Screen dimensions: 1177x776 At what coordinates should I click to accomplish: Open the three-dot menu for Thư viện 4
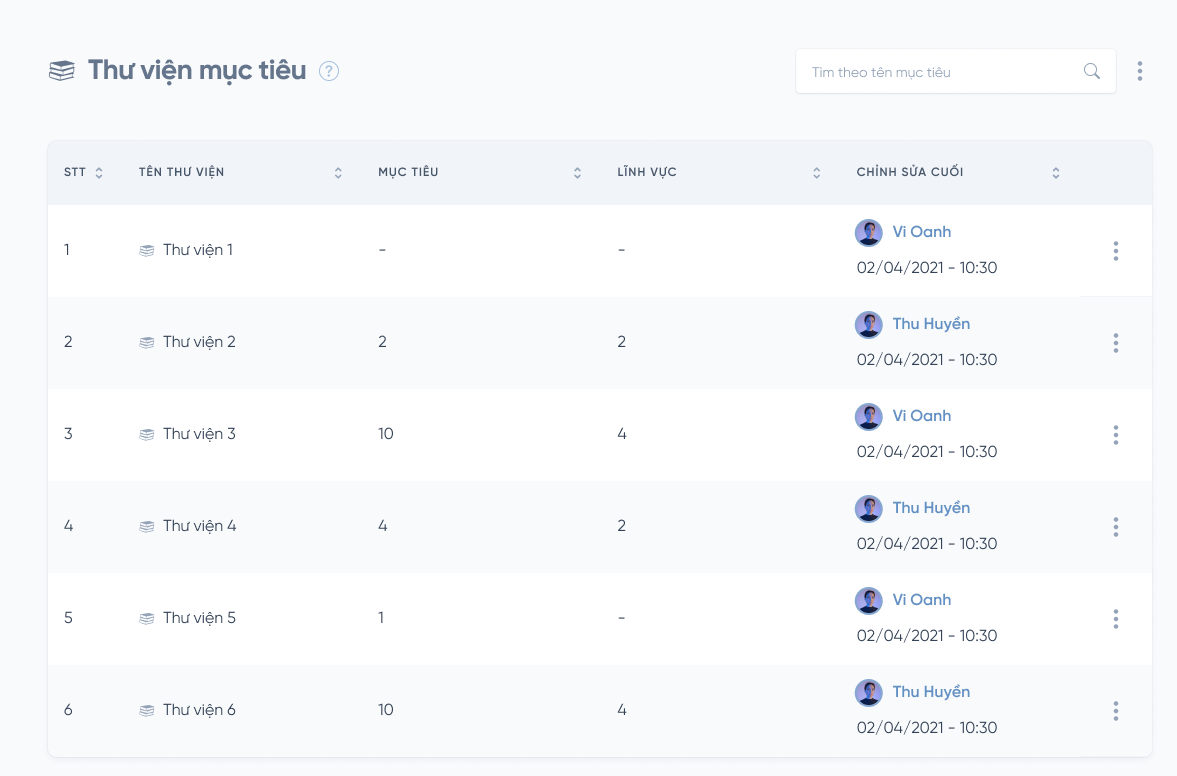click(1116, 527)
